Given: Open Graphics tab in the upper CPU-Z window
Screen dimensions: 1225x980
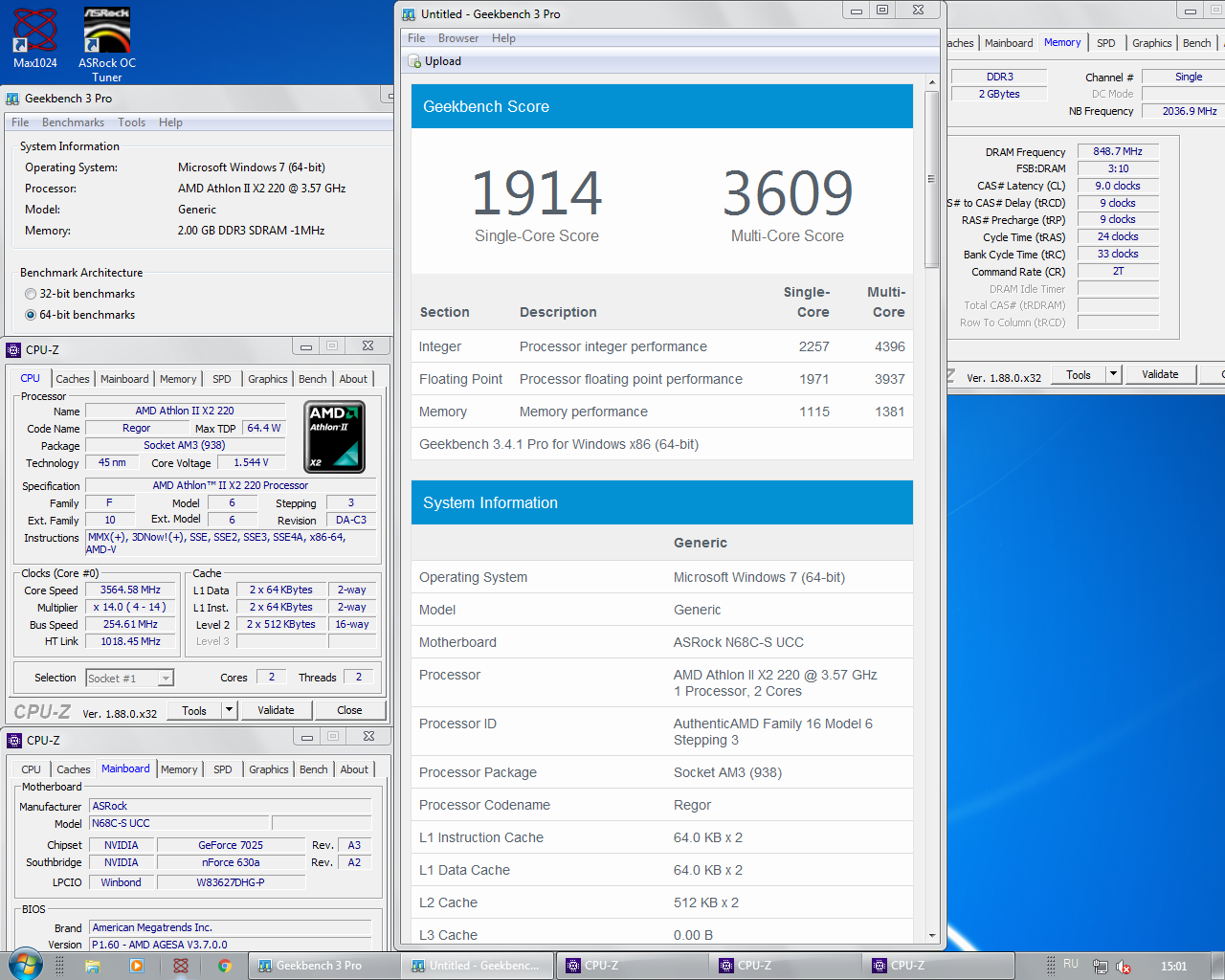Looking at the screenshot, I should pos(268,379).
